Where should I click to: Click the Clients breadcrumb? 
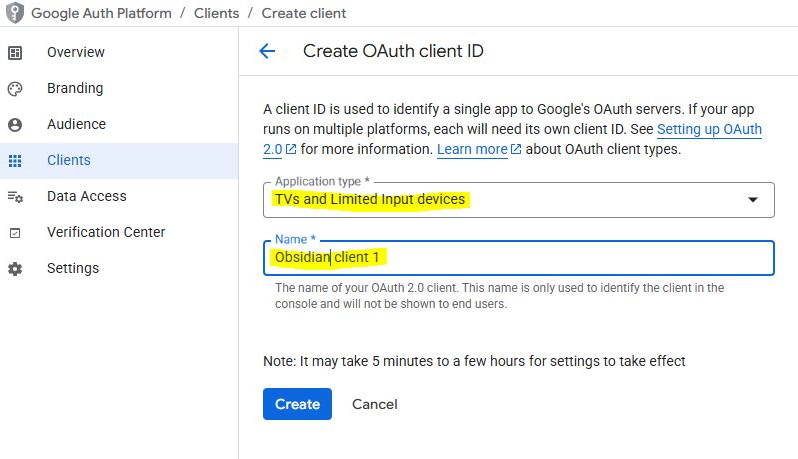pyautogui.click(x=216, y=13)
